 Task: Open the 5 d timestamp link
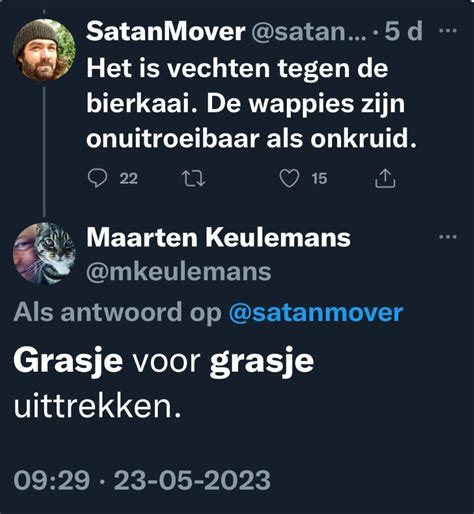404,31
